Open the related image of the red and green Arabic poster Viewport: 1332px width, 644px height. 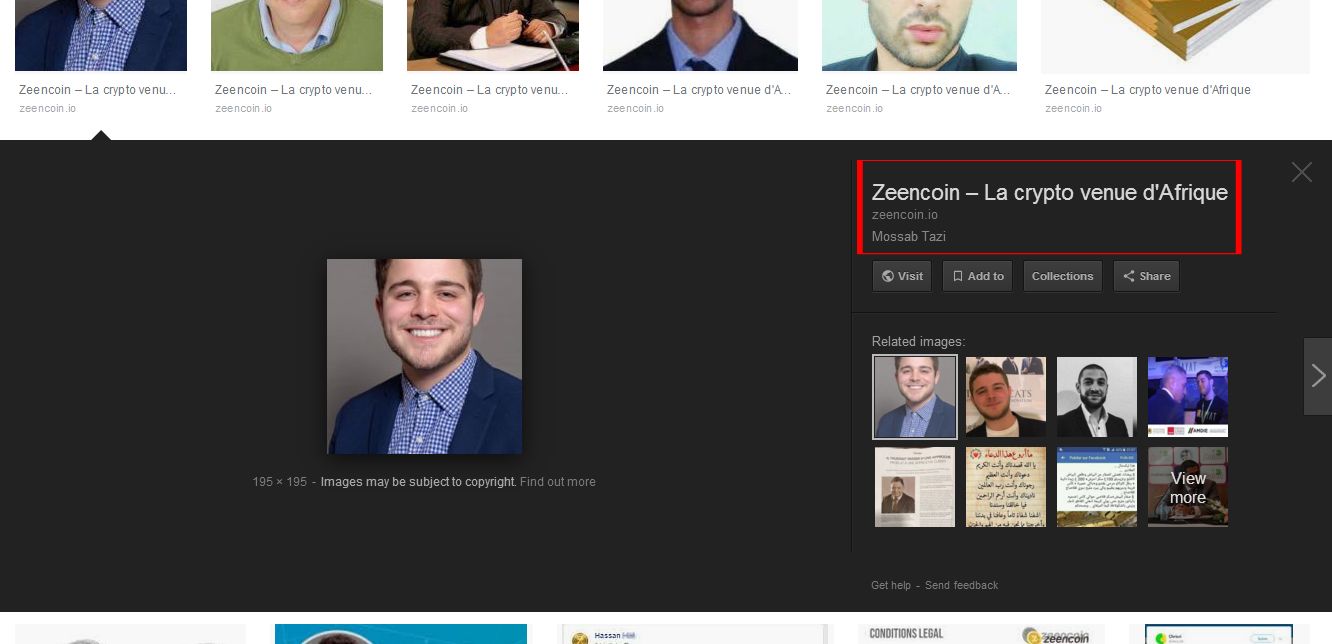click(1006, 487)
